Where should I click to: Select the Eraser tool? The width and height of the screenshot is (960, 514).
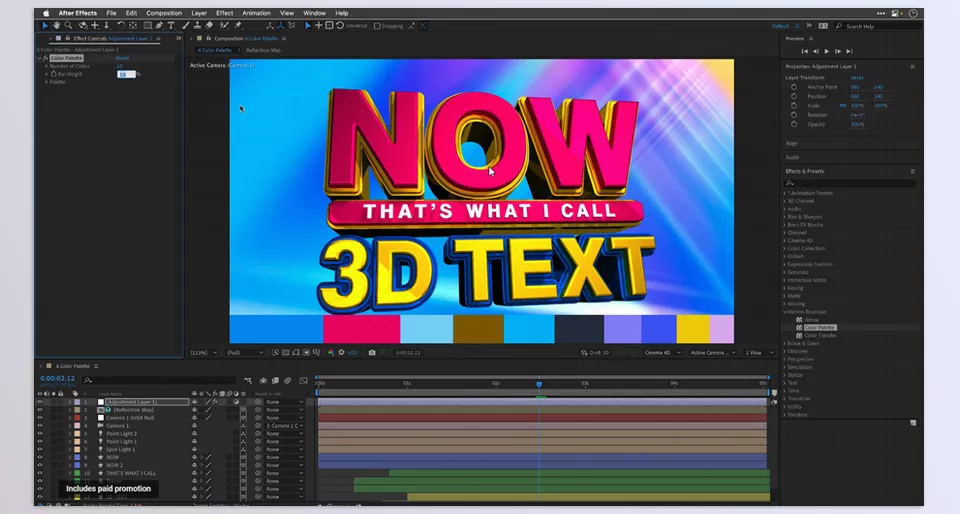(209, 26)
